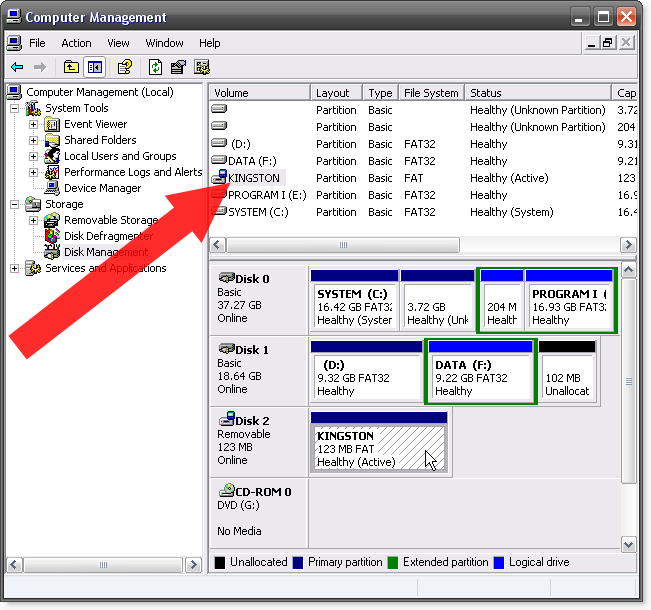Viewport: 651px width, 610px height.
Task: Open Device Manager in the tree
Action: pyautogui.click(x=102, y=188)
